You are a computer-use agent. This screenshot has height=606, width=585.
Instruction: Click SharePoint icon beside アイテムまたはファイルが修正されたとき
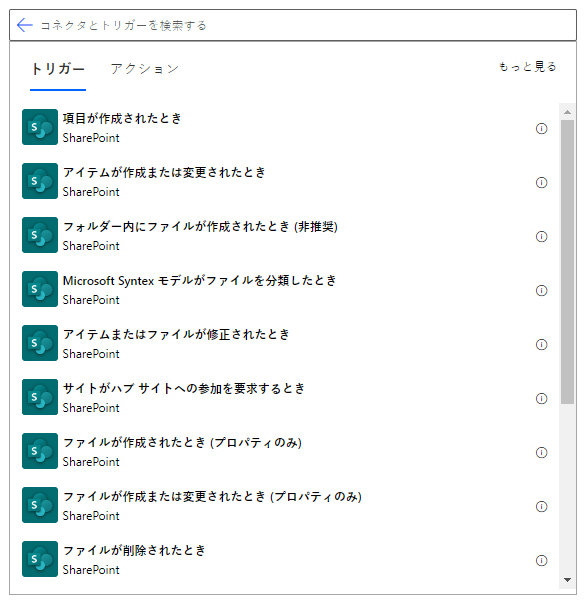[x=40, y=343]
